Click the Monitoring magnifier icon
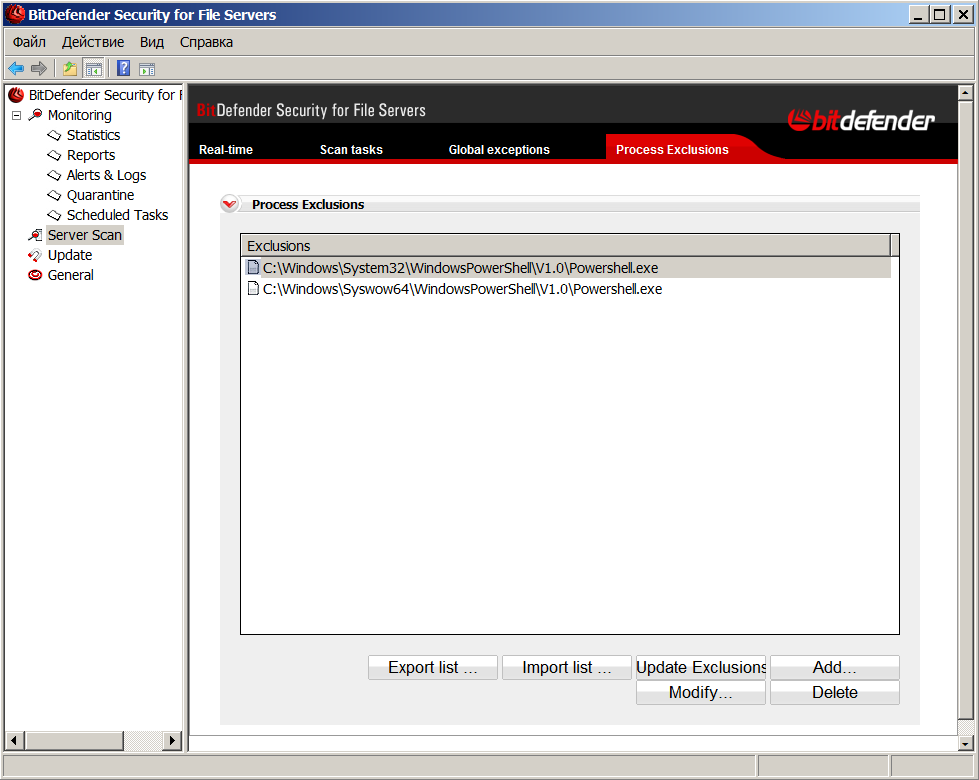This screenshot has width=979, height=780. [36, 115]
